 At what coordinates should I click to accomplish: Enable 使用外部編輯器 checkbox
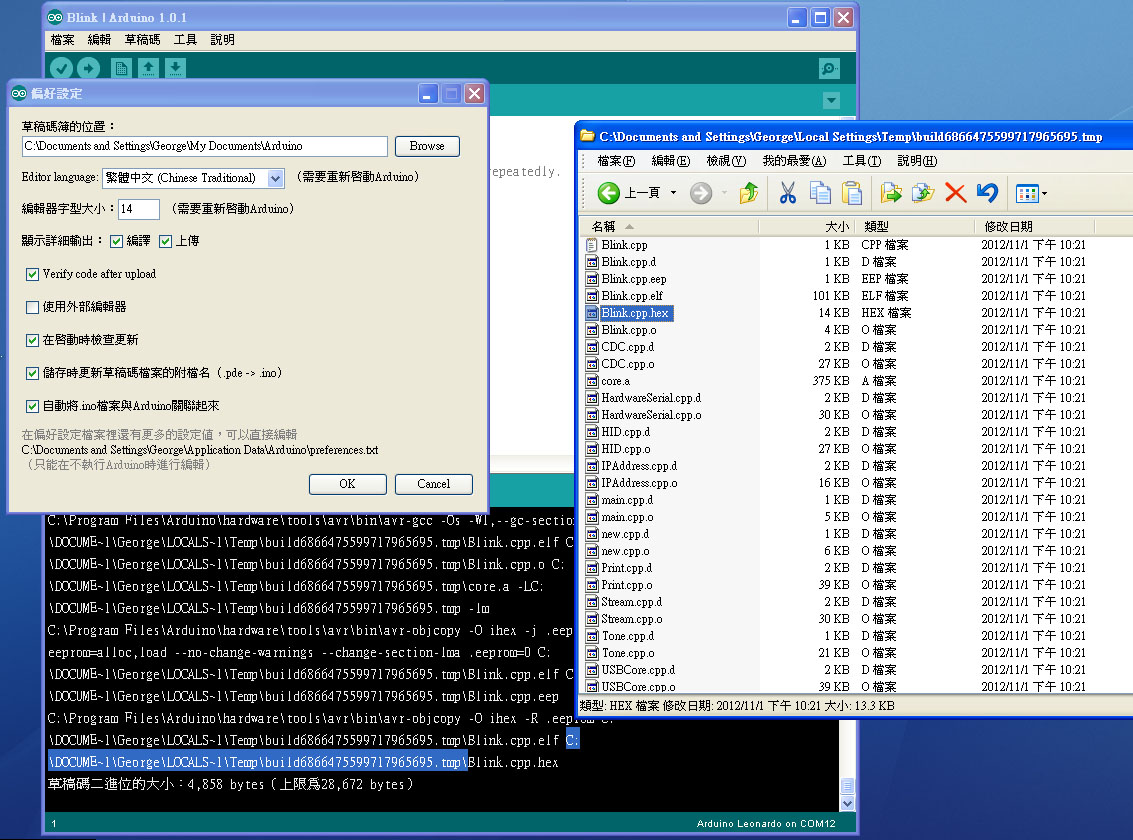click(32, 308)
